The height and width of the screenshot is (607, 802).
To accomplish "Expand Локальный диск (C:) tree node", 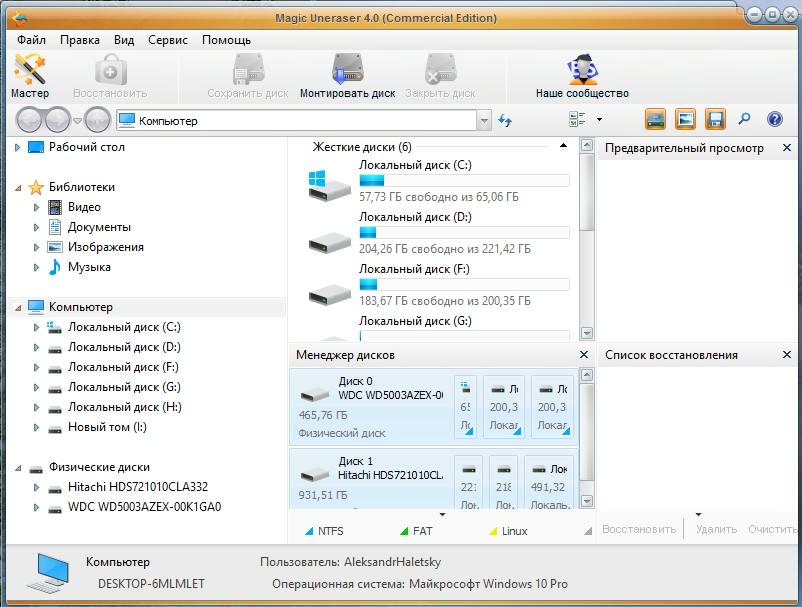I will tap(36, 327).
